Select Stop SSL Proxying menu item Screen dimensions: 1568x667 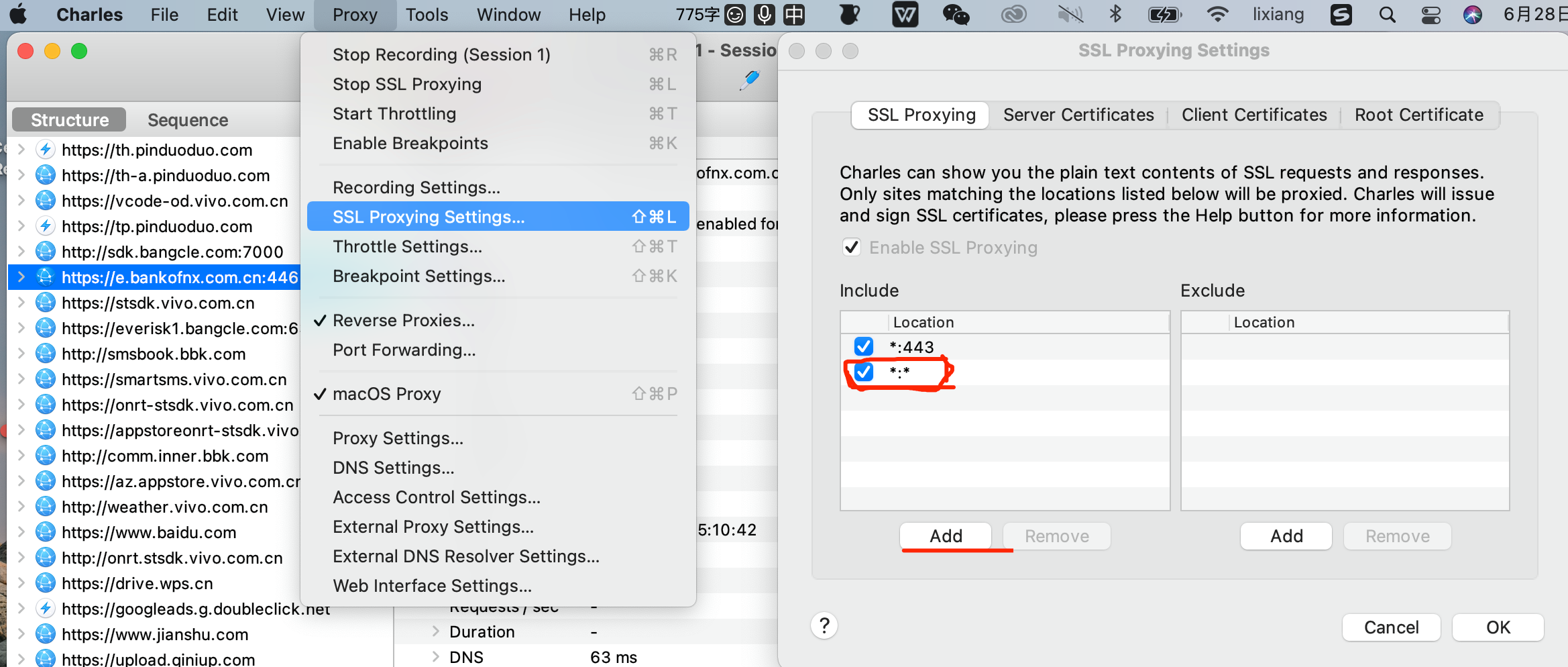tap(498, 84)
